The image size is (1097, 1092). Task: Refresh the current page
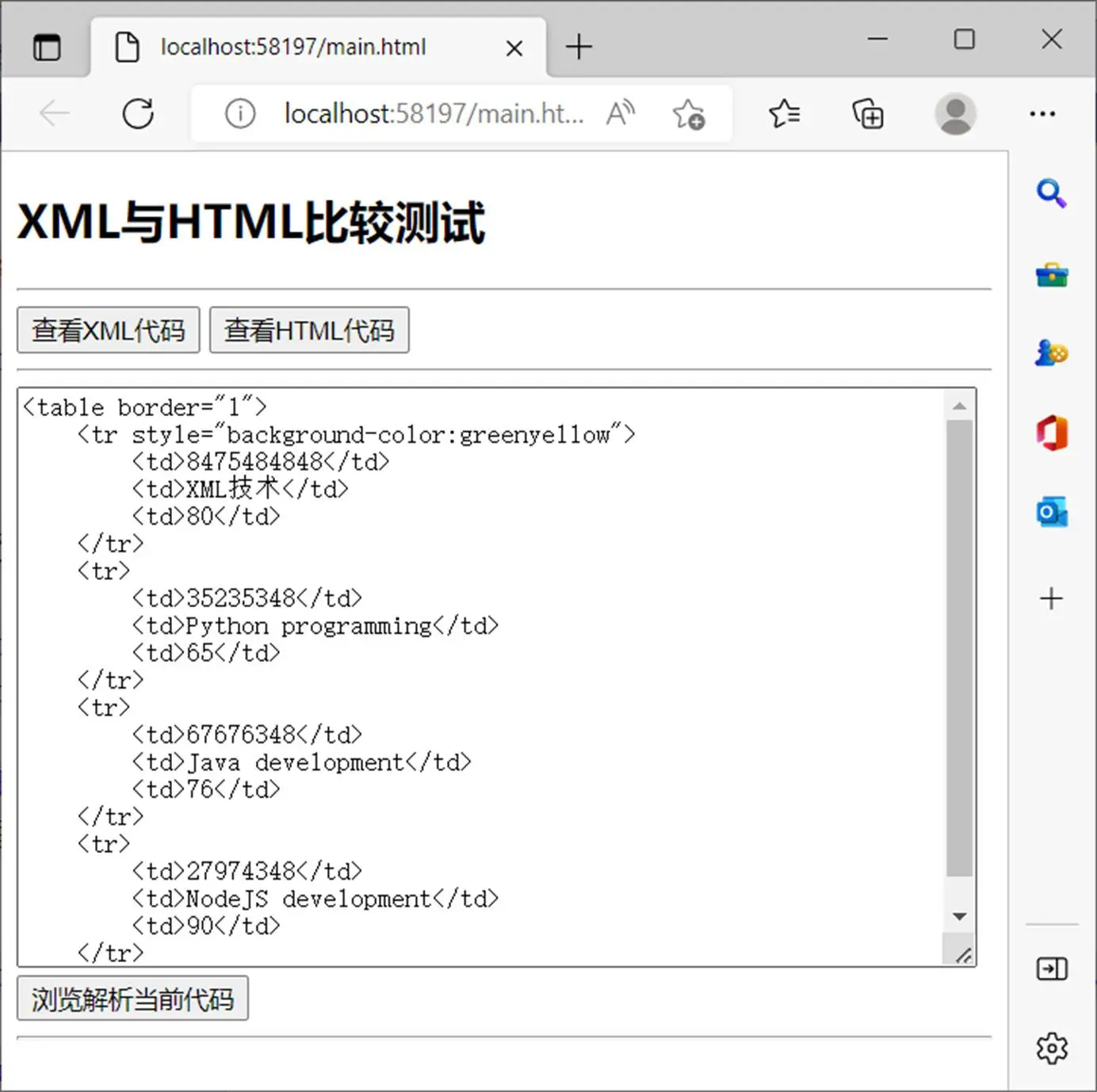[x=138, y=114]
